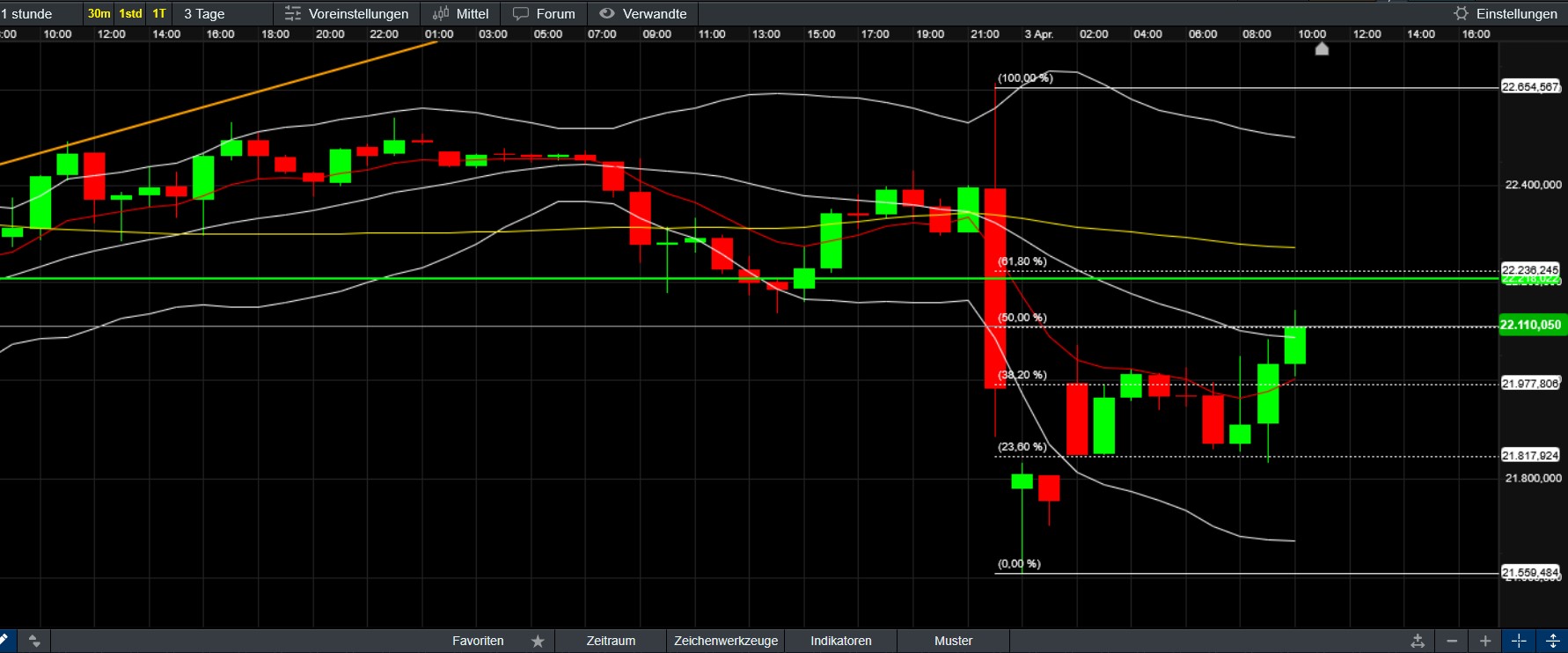Click the 21.977,806 price label

pyautogui.click(x=1530, y=384)
